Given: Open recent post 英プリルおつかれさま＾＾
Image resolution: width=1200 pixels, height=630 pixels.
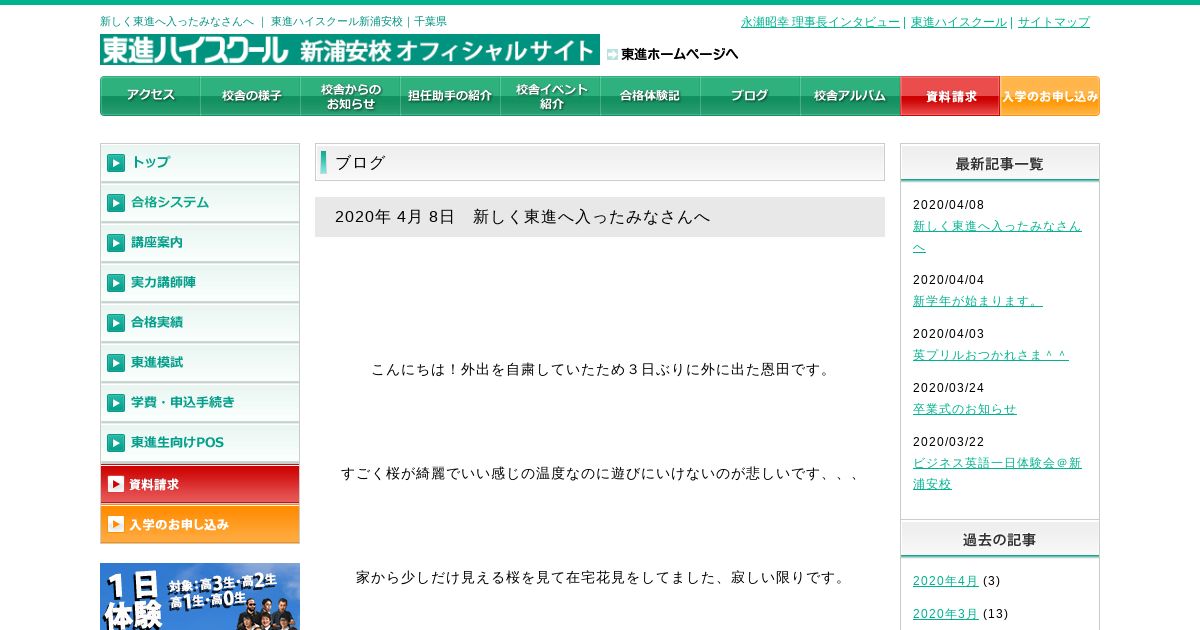Looking at the screenshot, I should [x=990, y=355].
